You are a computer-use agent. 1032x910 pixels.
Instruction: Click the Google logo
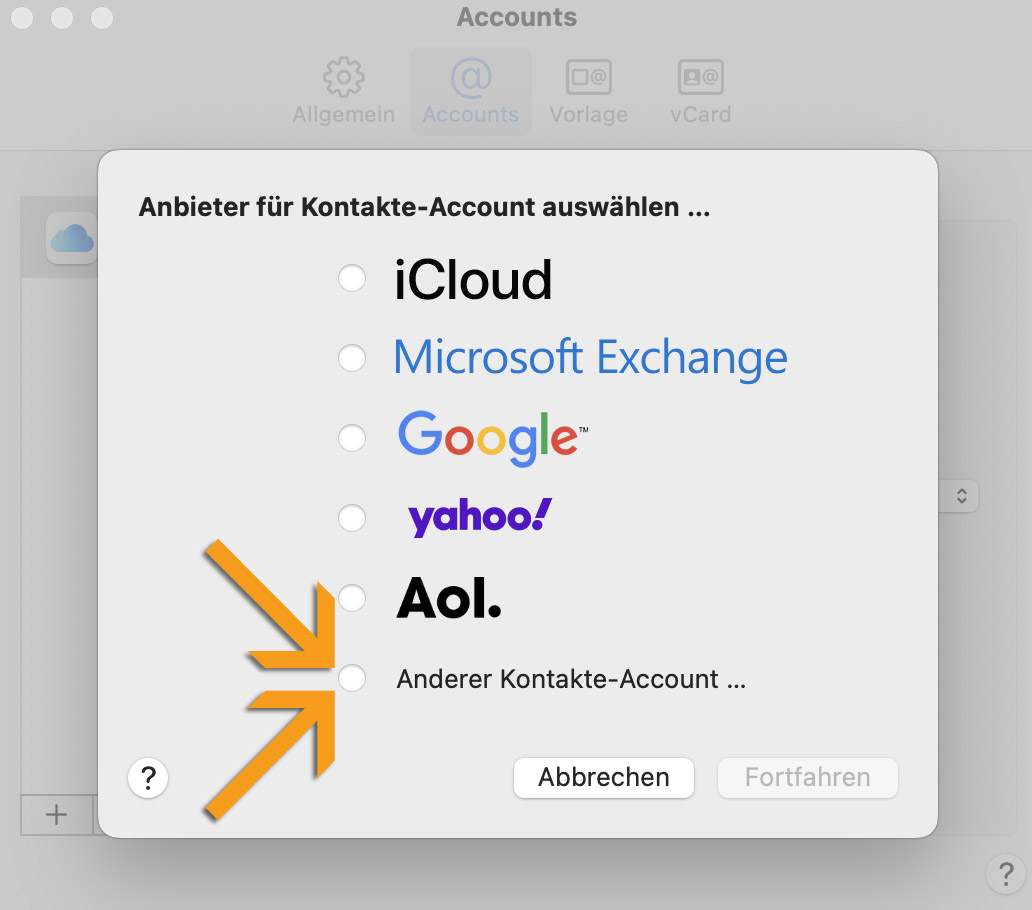pyautogui.click(x=492, y=438)
